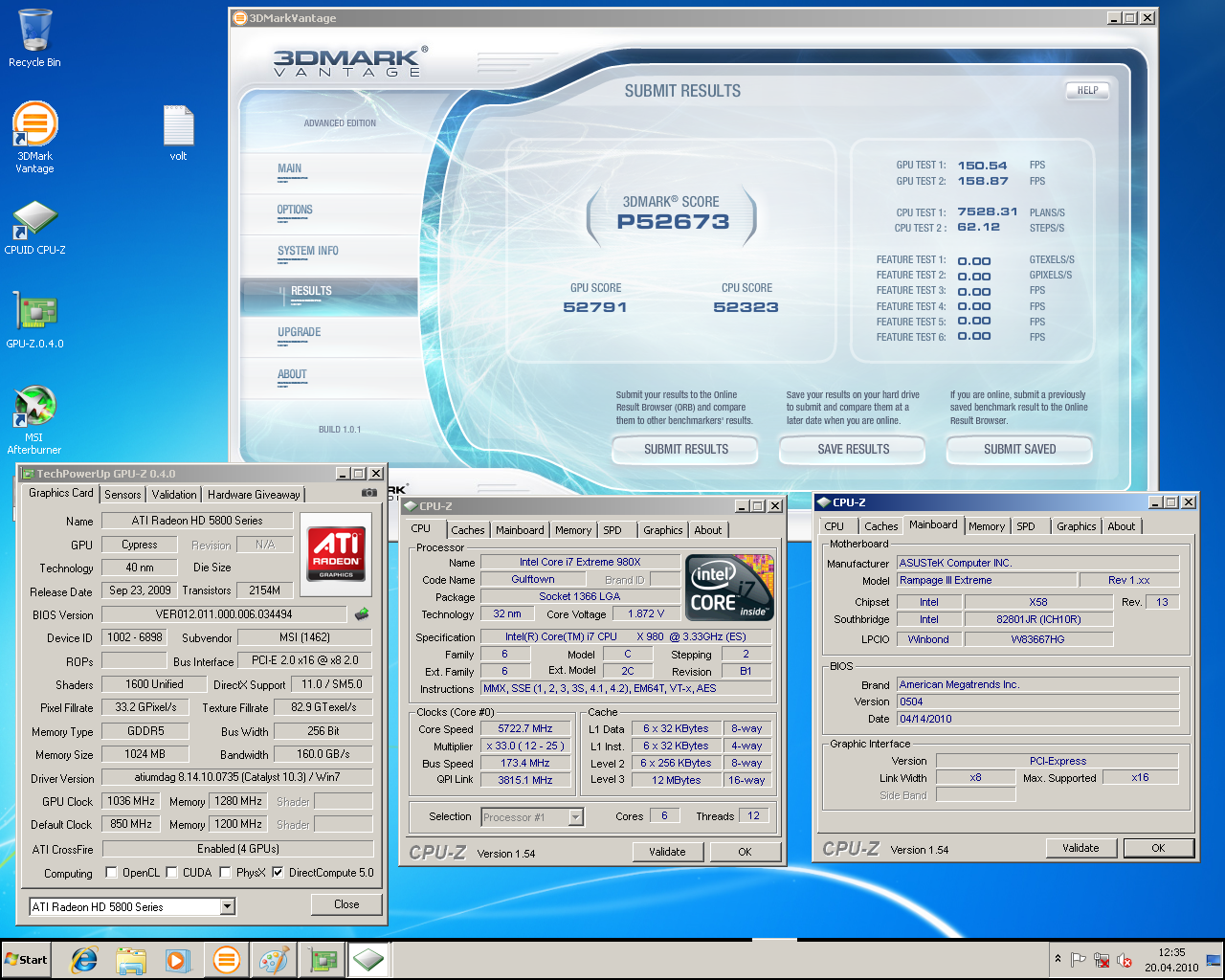Open Graphics tab in left CPU-Z window

point(663,530)
